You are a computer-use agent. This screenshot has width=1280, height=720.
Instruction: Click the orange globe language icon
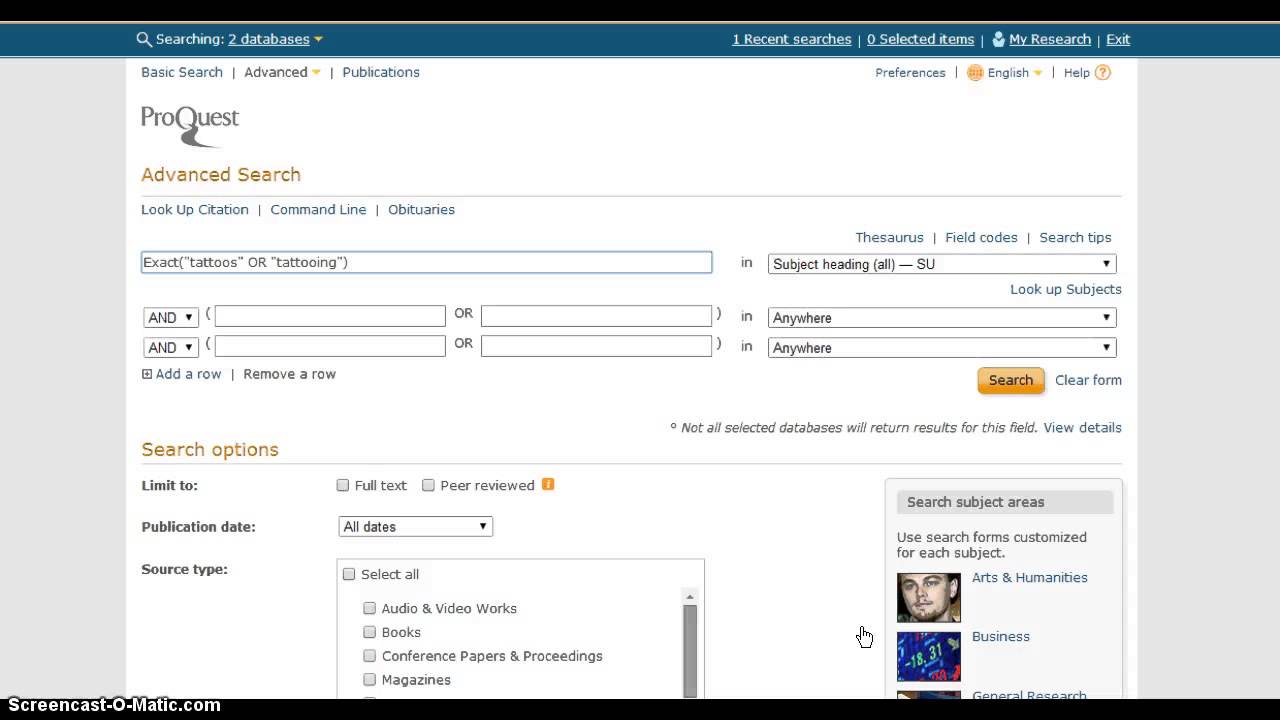[975, 73]
